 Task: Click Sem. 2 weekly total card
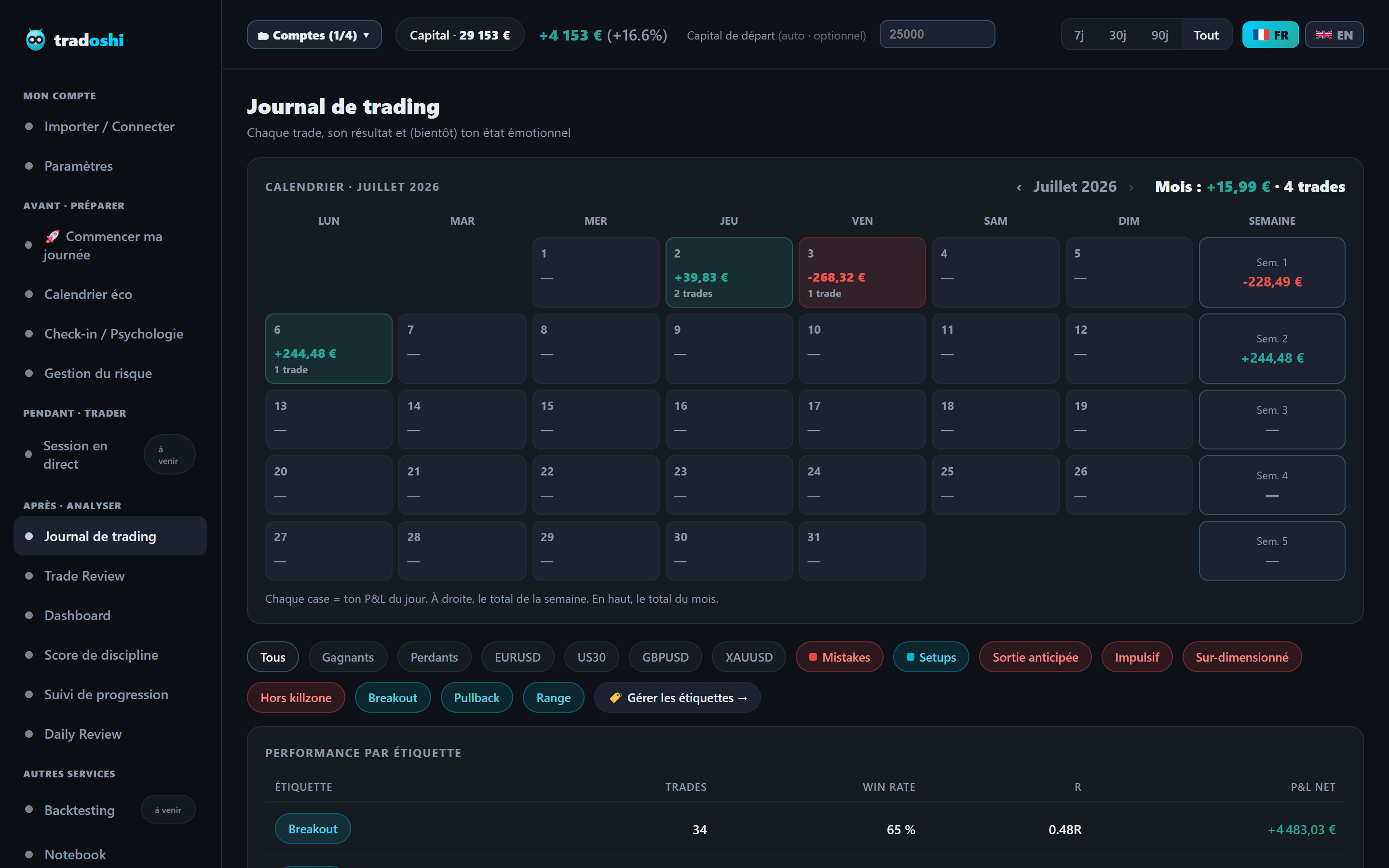(x=1271, y=349)
